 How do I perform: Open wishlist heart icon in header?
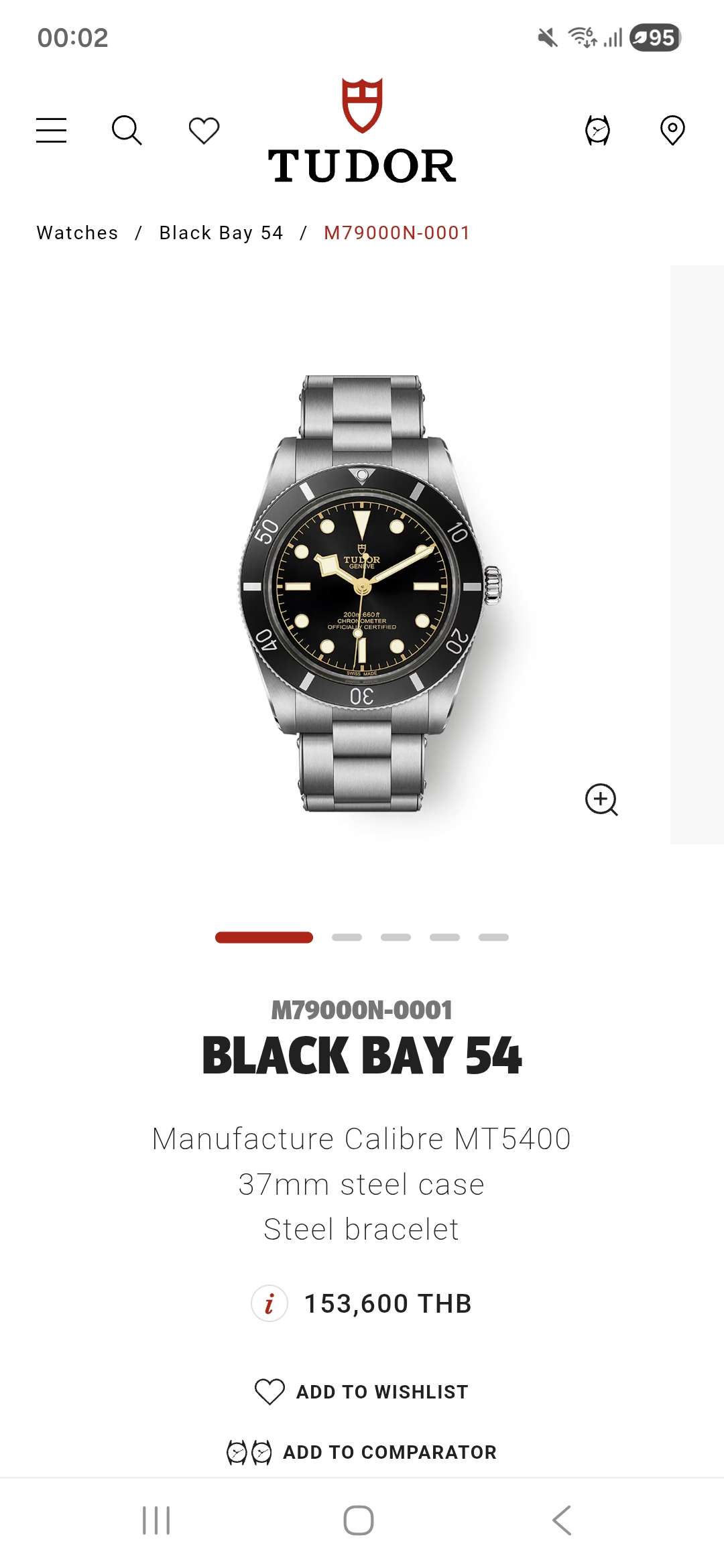point(204,130)
